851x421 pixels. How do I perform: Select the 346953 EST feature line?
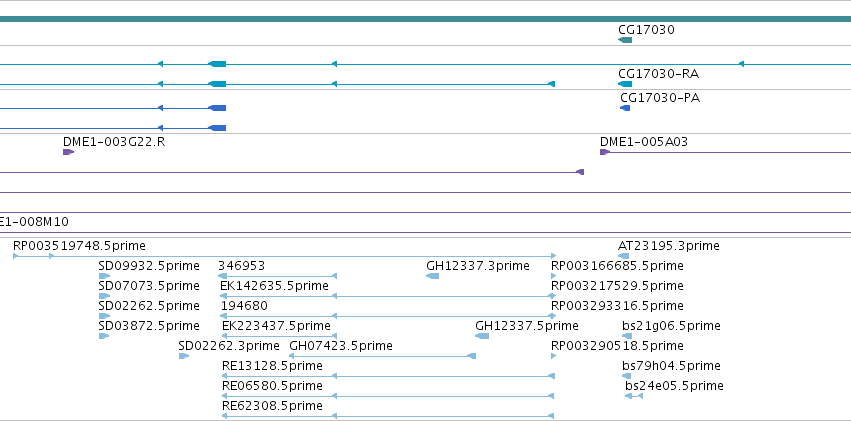pyautogui.click(x=277, y=276)
